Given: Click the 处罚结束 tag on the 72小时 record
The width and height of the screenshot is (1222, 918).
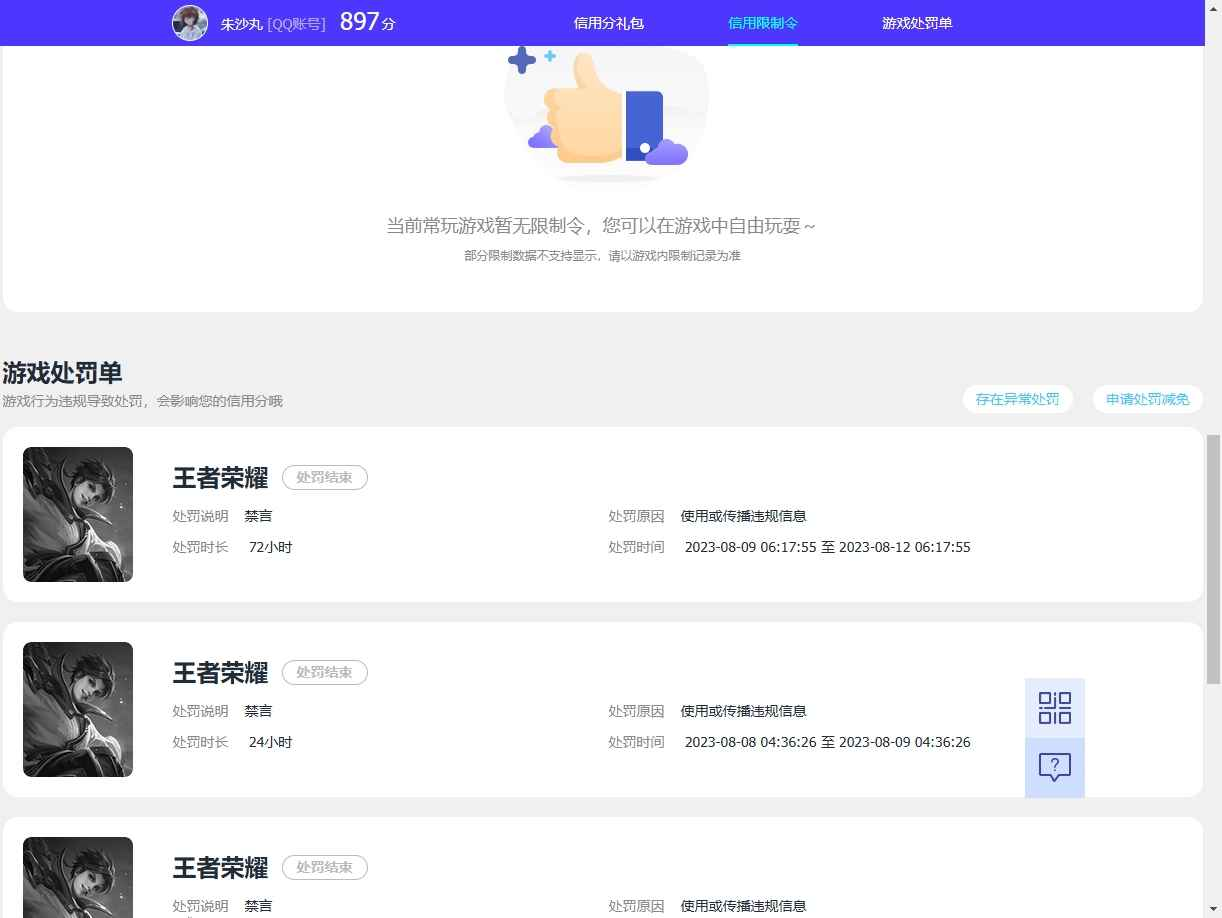Looking at the screenshot, I should (325, 478).
